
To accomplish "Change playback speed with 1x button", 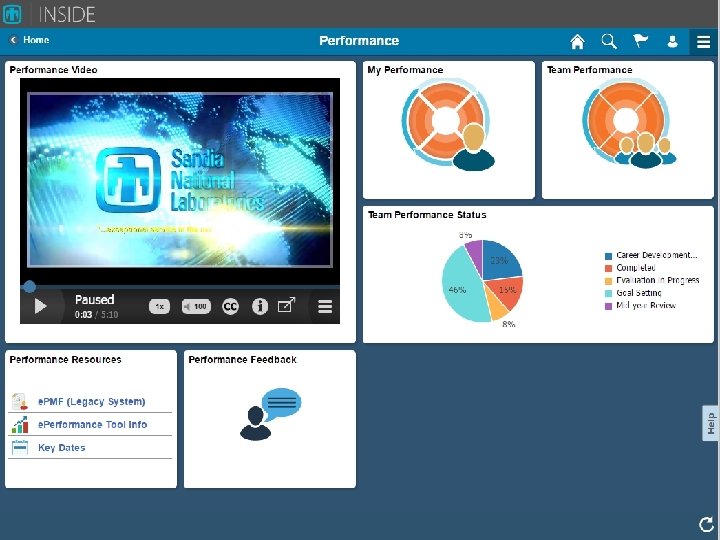I will tap(159, 306).
